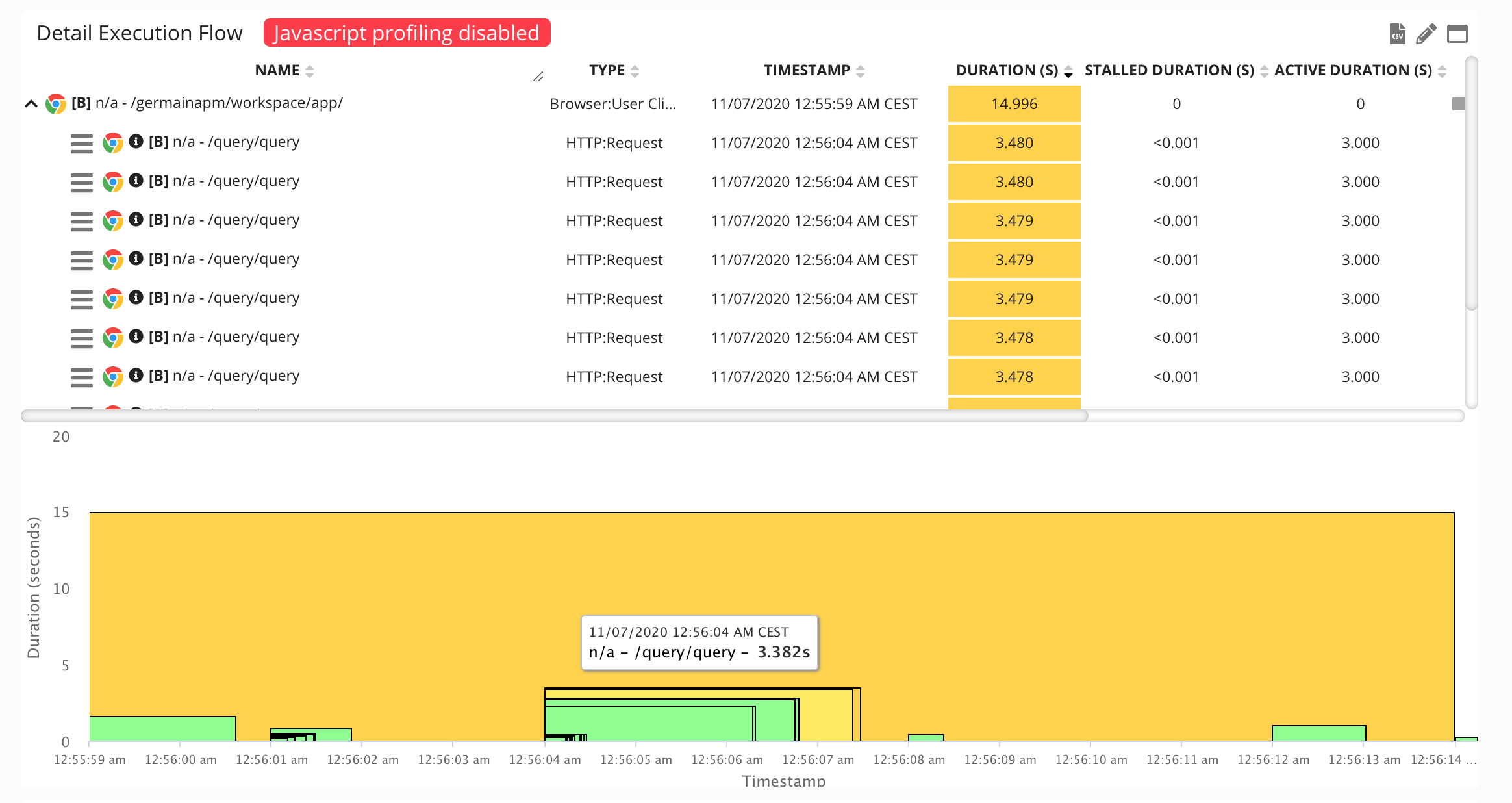Viewport: 1512px width, 803px height.
Task: Select the 14.996 duration cell on the root row
Action: pyautogui.click(x=1014, y=104)
